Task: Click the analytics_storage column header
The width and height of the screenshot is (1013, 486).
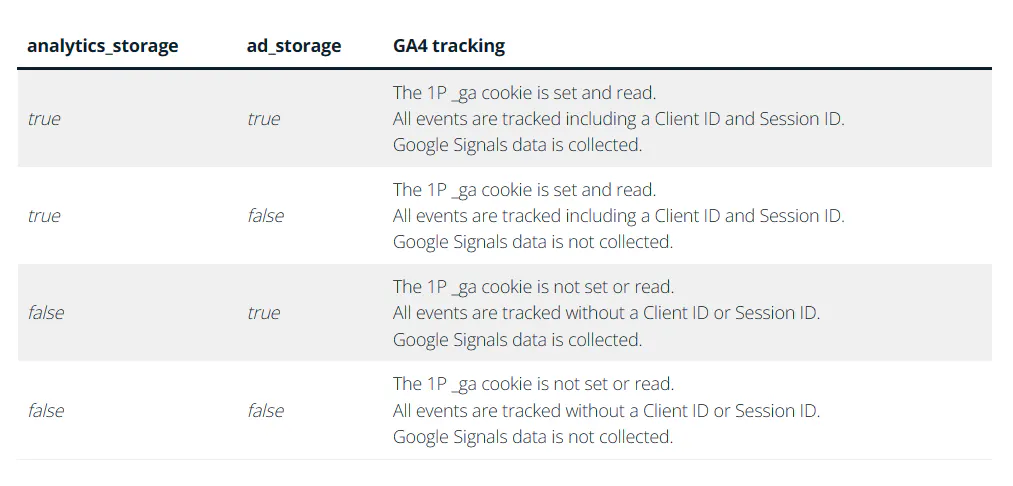Action: point(102,46)
